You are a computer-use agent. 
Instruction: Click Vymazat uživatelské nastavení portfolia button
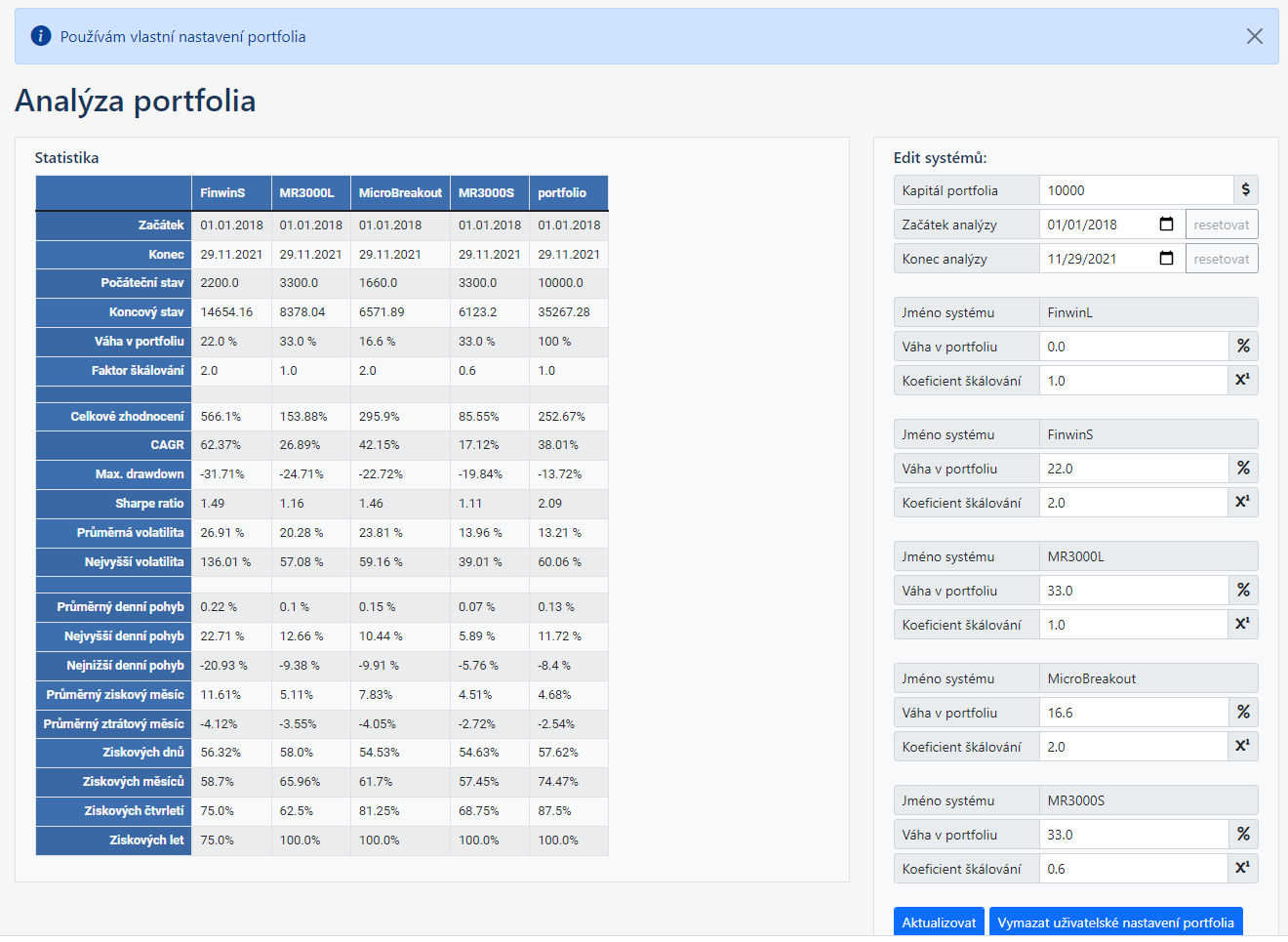click(1115, 922)
